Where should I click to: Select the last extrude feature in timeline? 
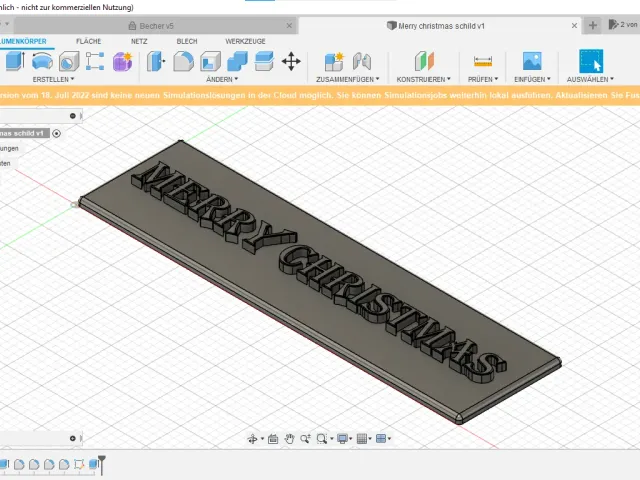click(x=93, y=464)
